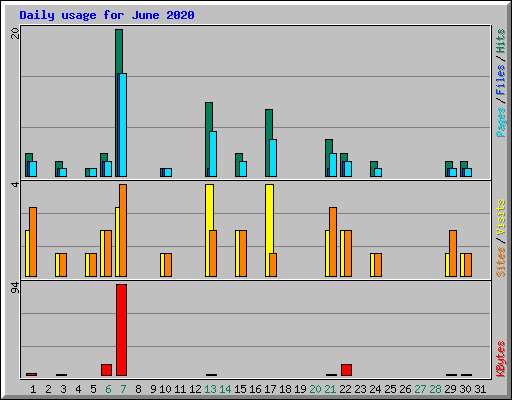Click the orange Sites bar for day 10

click(168, 265)
